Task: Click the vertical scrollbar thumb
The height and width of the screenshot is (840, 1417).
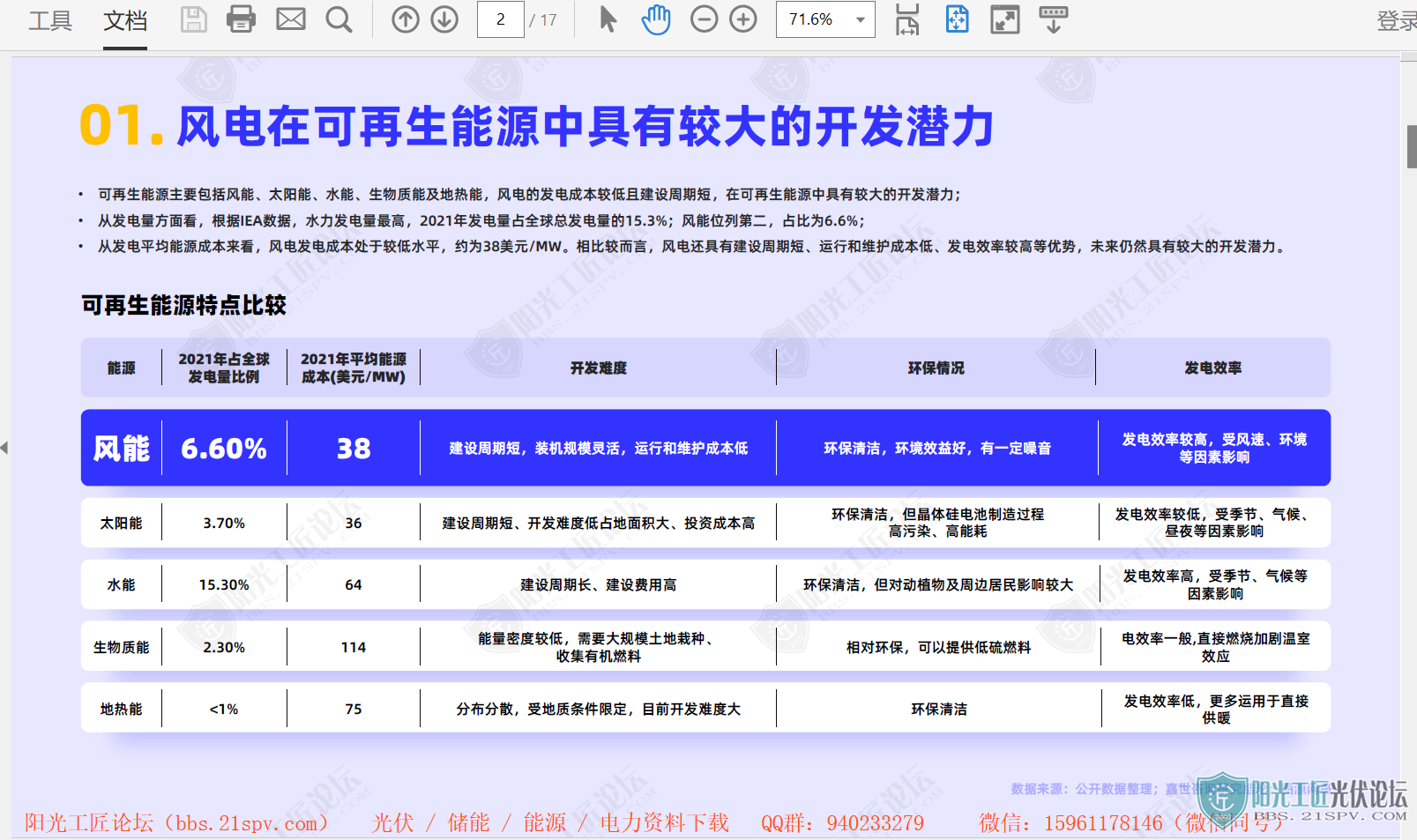Action: pos(1412,146)
